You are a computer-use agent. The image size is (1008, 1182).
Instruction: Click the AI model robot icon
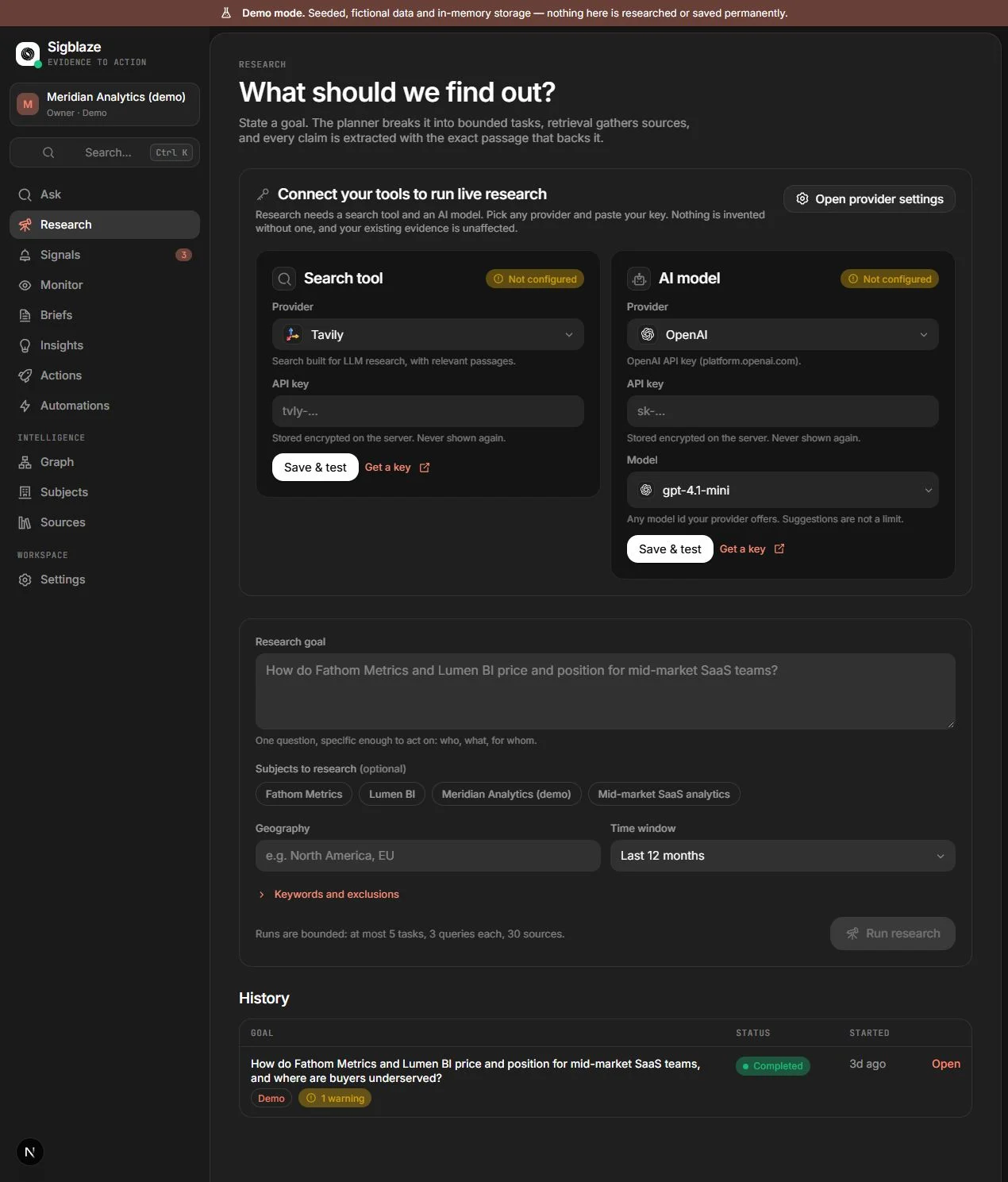point(639,279)
